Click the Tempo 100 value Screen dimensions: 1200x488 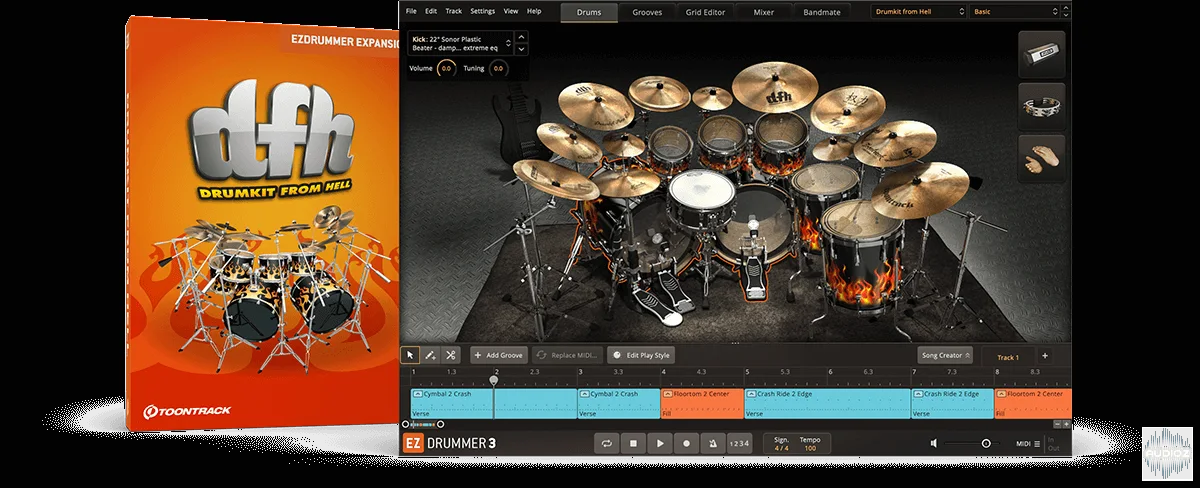810,447
